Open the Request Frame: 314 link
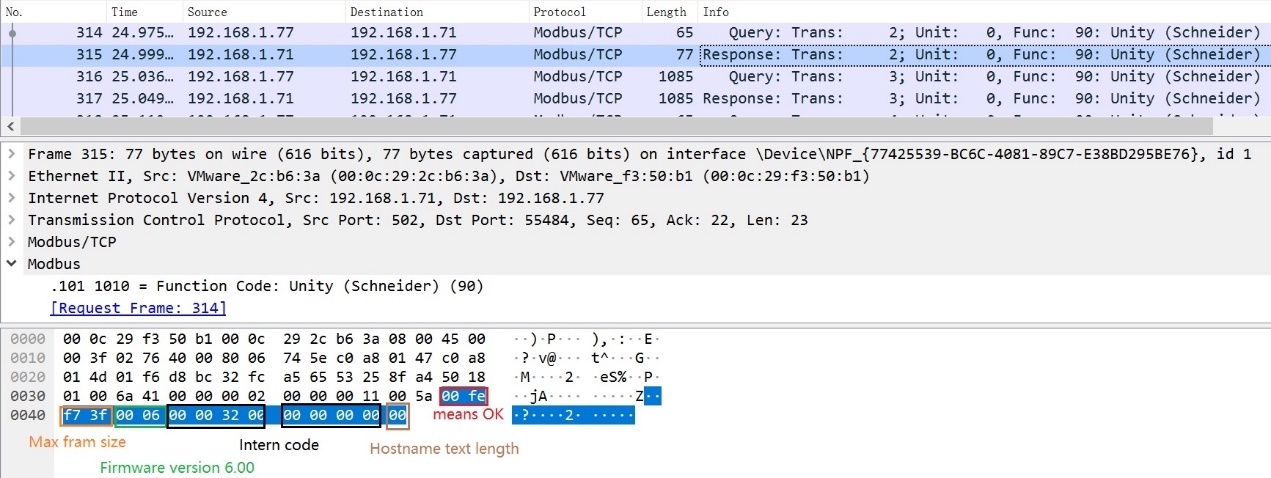Screen dimensions: 1271x478 point(138,308)
